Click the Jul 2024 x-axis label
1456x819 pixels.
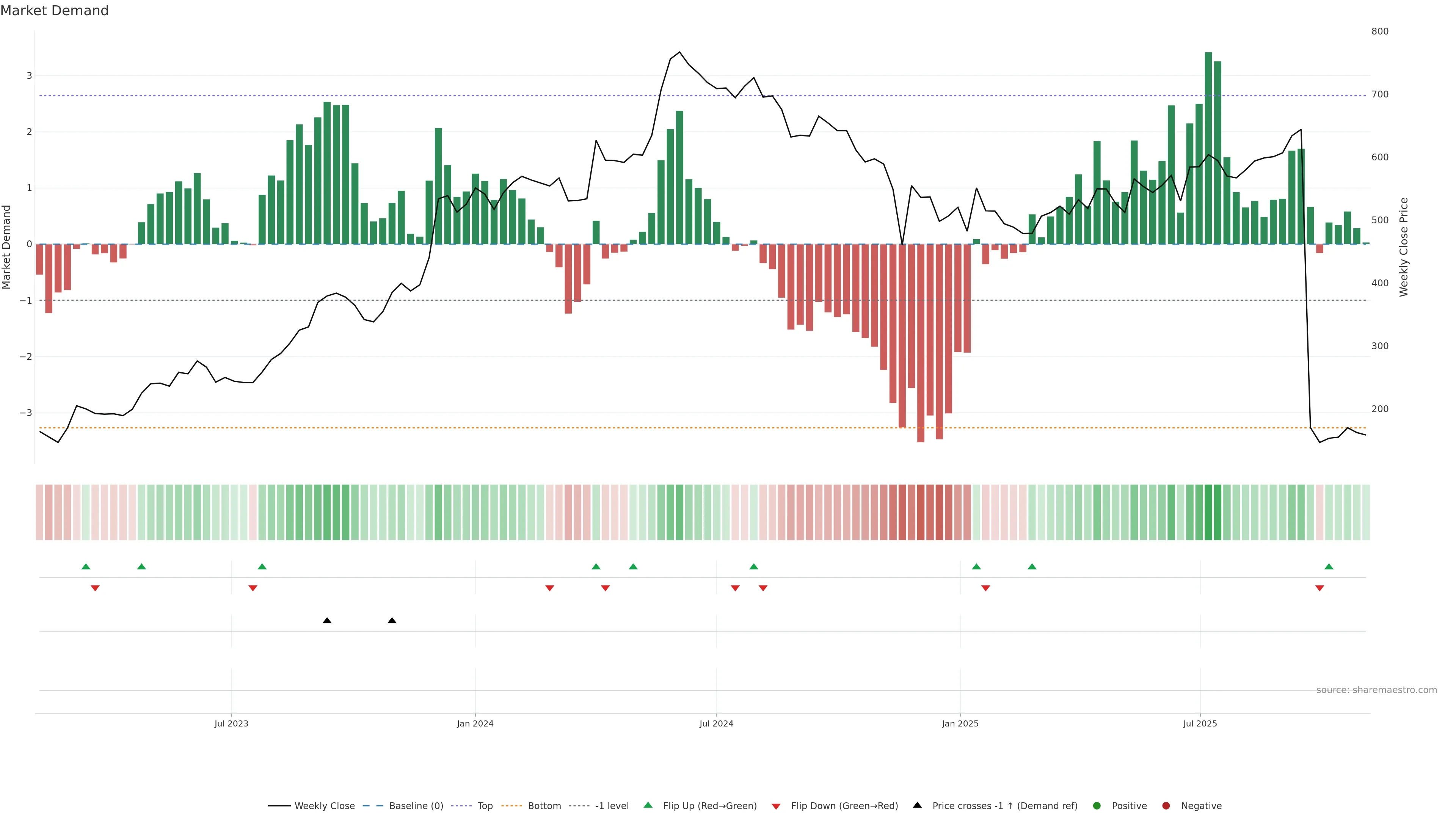coord(716,723)
